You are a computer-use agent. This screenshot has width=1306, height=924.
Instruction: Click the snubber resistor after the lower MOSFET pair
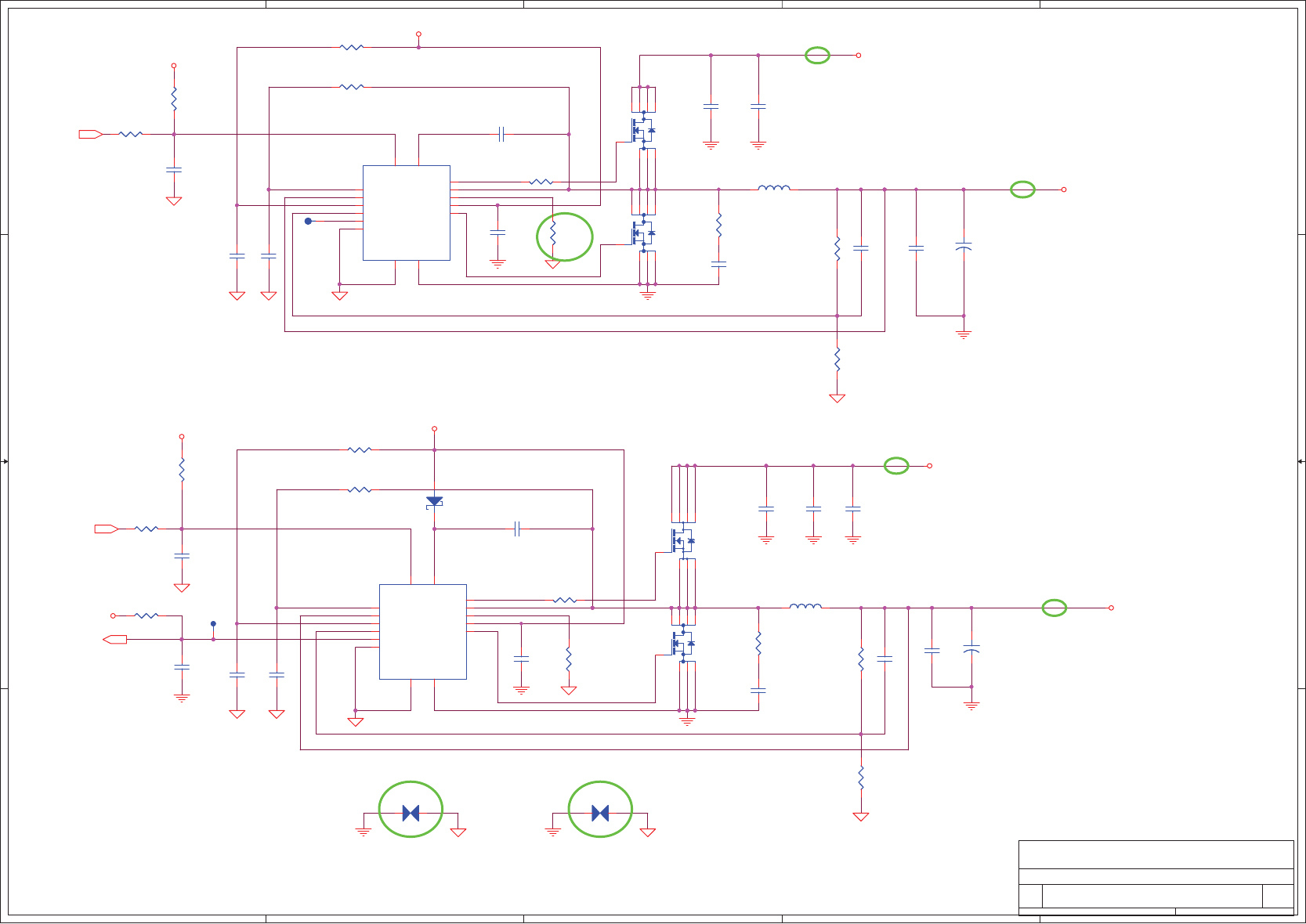click(758, 644)
